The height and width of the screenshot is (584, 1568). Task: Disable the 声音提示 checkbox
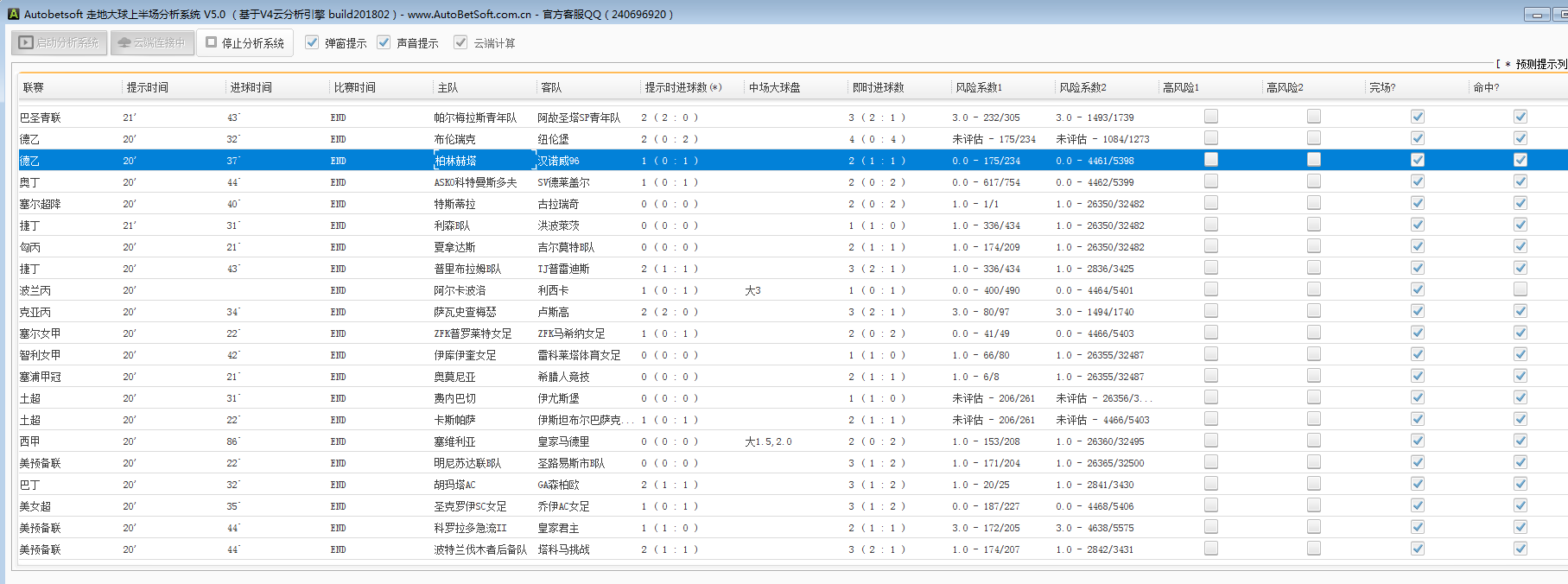[384, 42]
